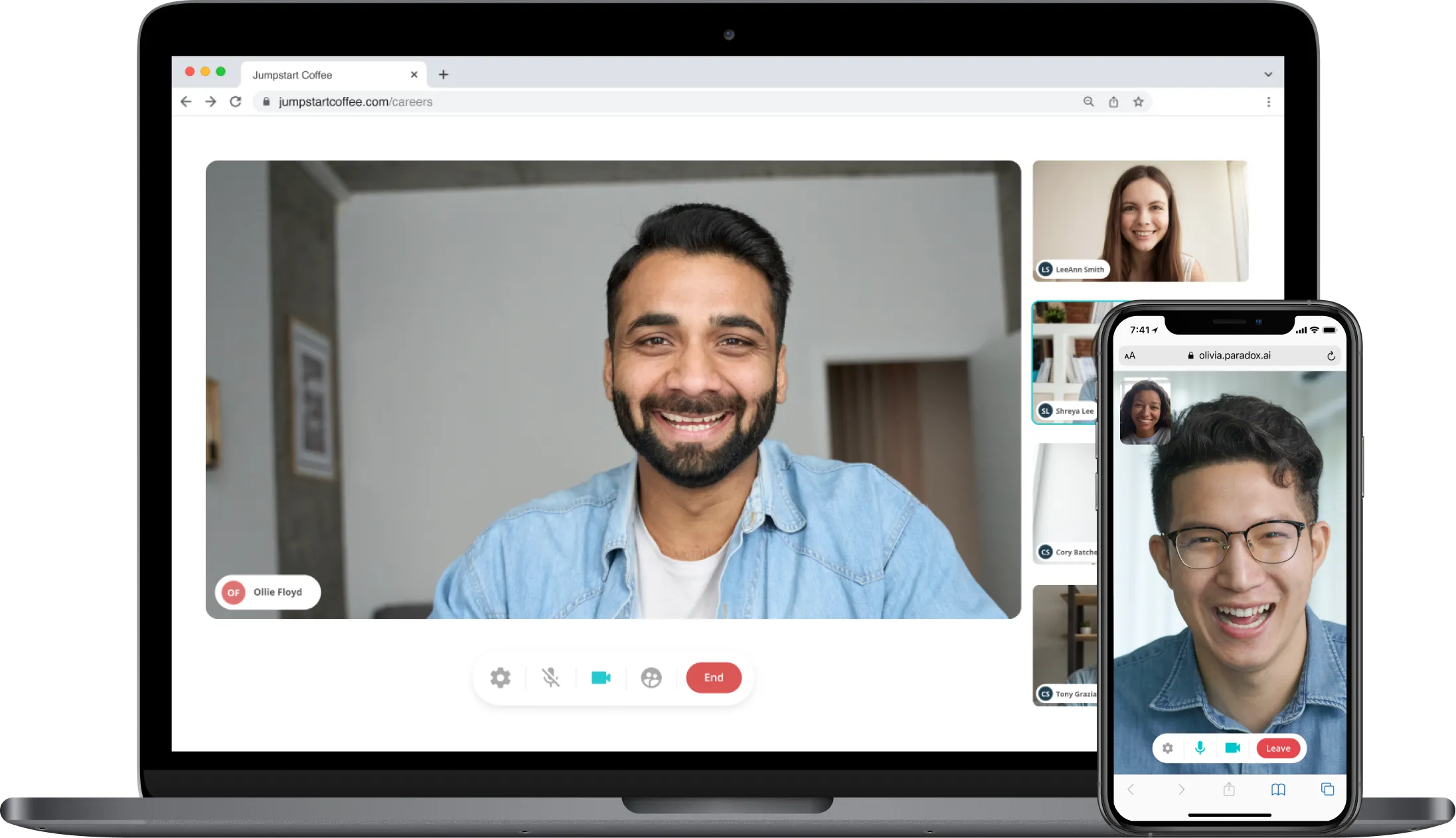Open Safari bookmarks on the phone

(1278, 790)
